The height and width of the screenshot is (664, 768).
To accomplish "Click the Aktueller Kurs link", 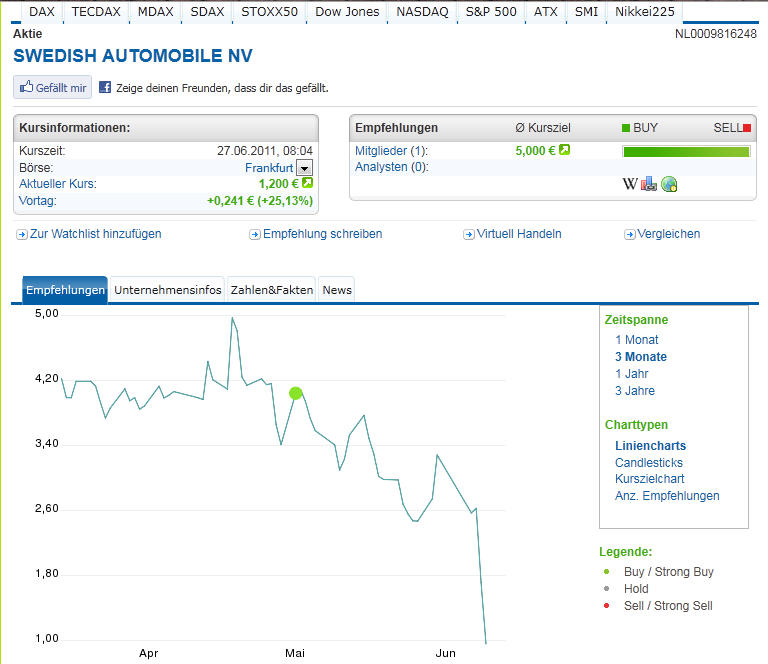I will [58, 184].
